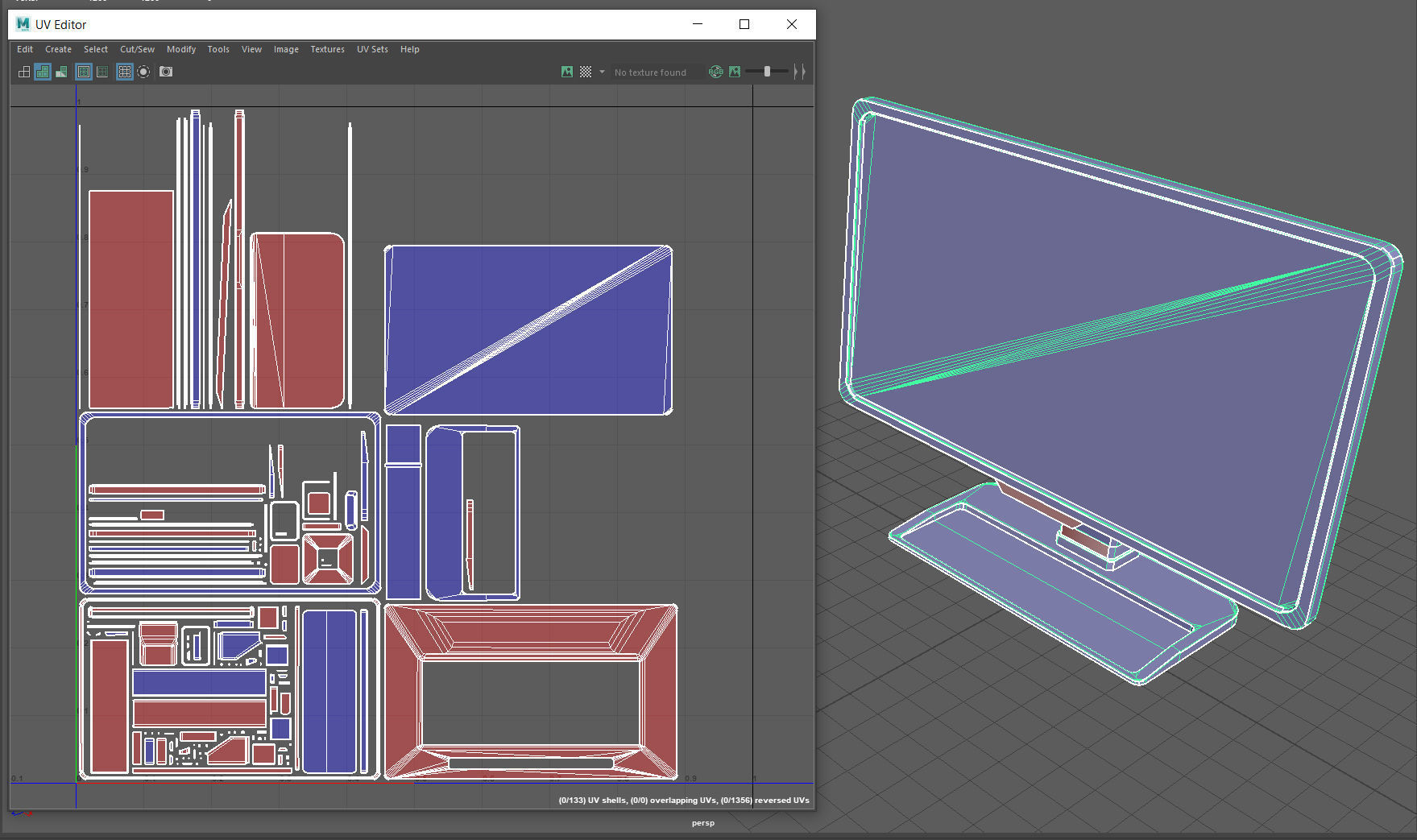The height and width of the screenshot is (840, 1417).
Task: Open the Tools menu
Action: [218, 49]
